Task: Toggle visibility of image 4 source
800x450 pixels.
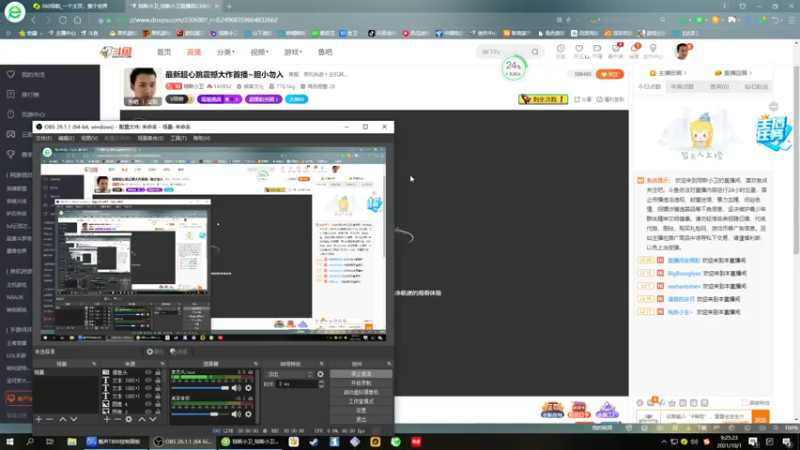Action: point(148,404)
